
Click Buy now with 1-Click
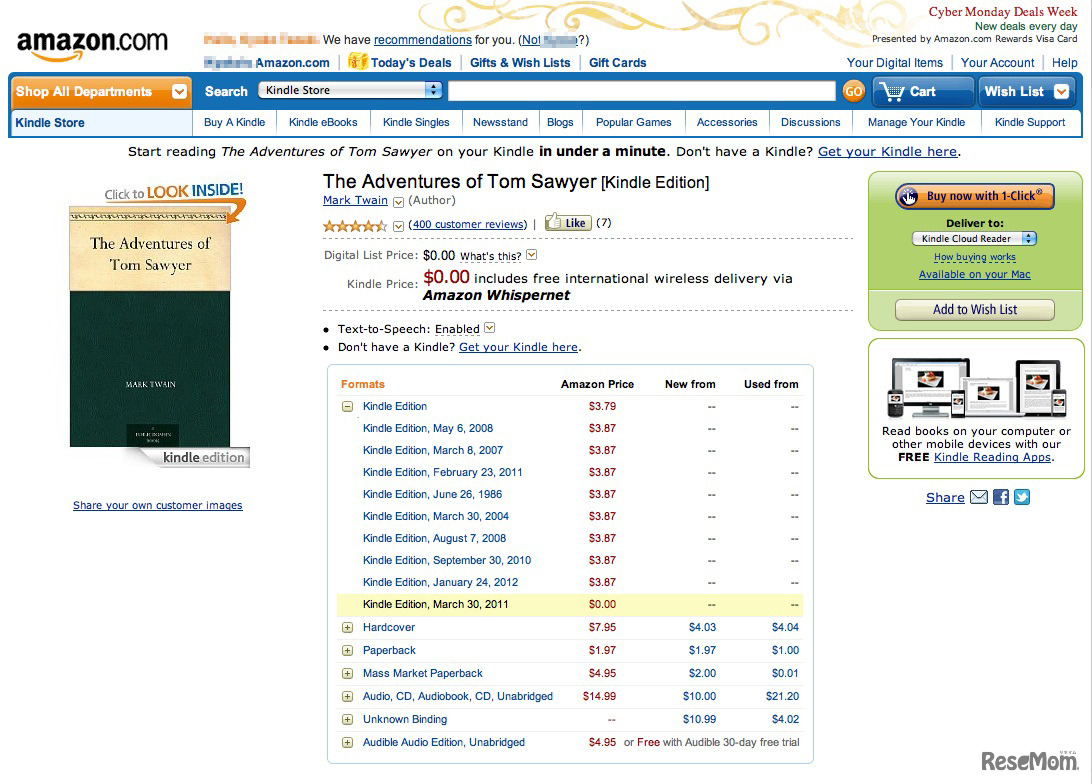click(974, 196)
